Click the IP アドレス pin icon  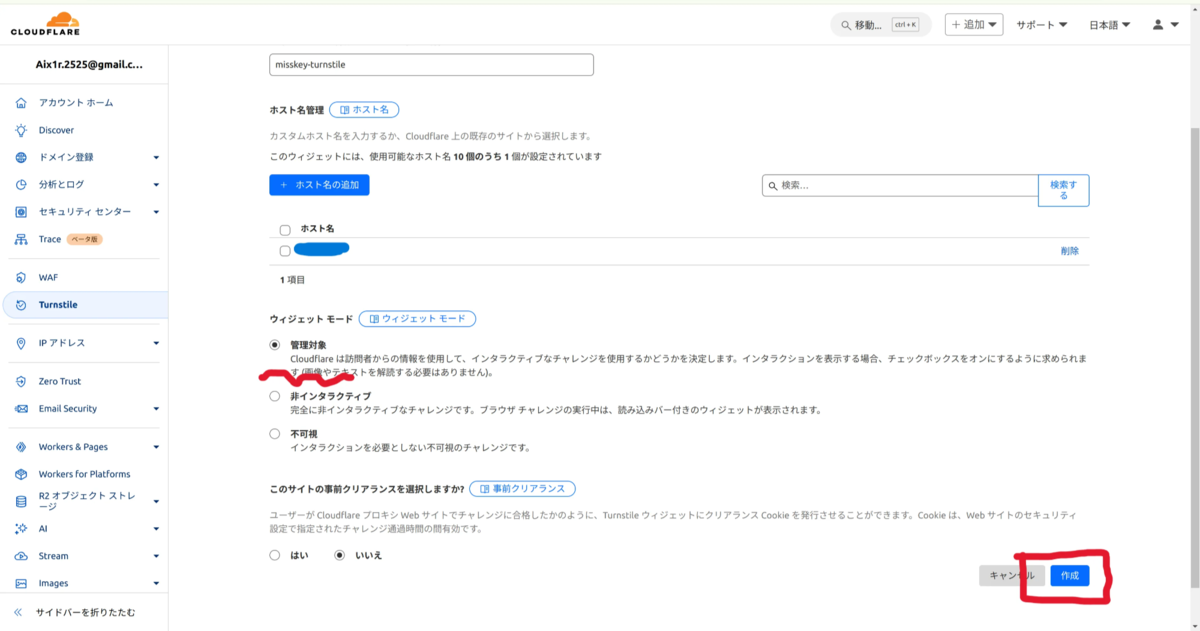click(x=21, y=343)
